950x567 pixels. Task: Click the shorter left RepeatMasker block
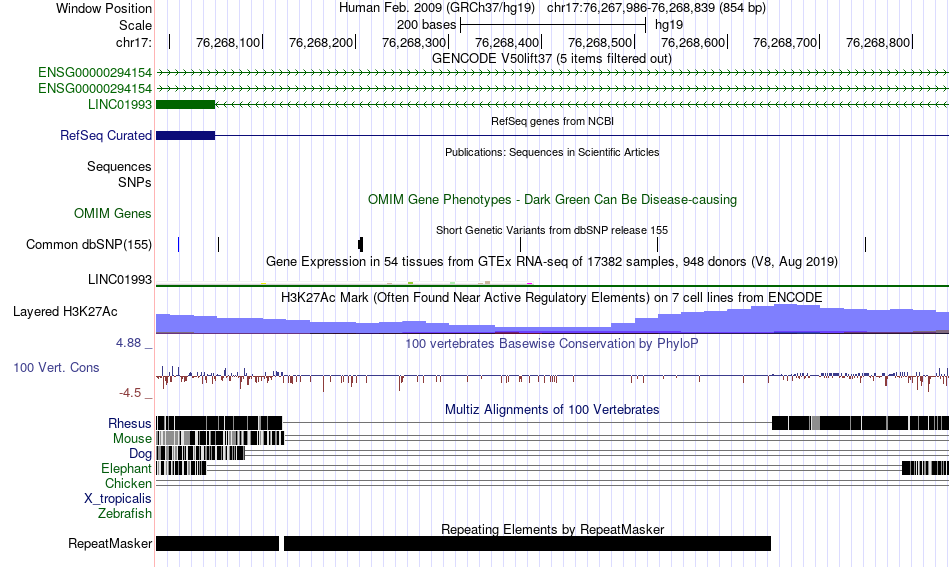[218, 543]
